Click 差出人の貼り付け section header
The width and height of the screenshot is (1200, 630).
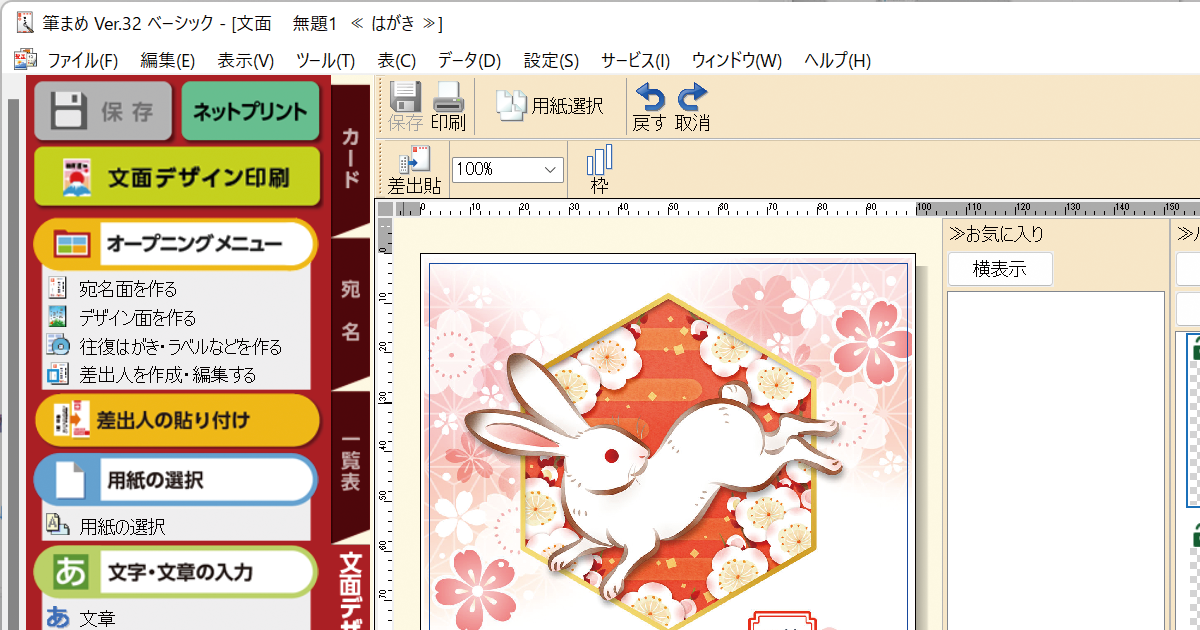tap(177, 420)
